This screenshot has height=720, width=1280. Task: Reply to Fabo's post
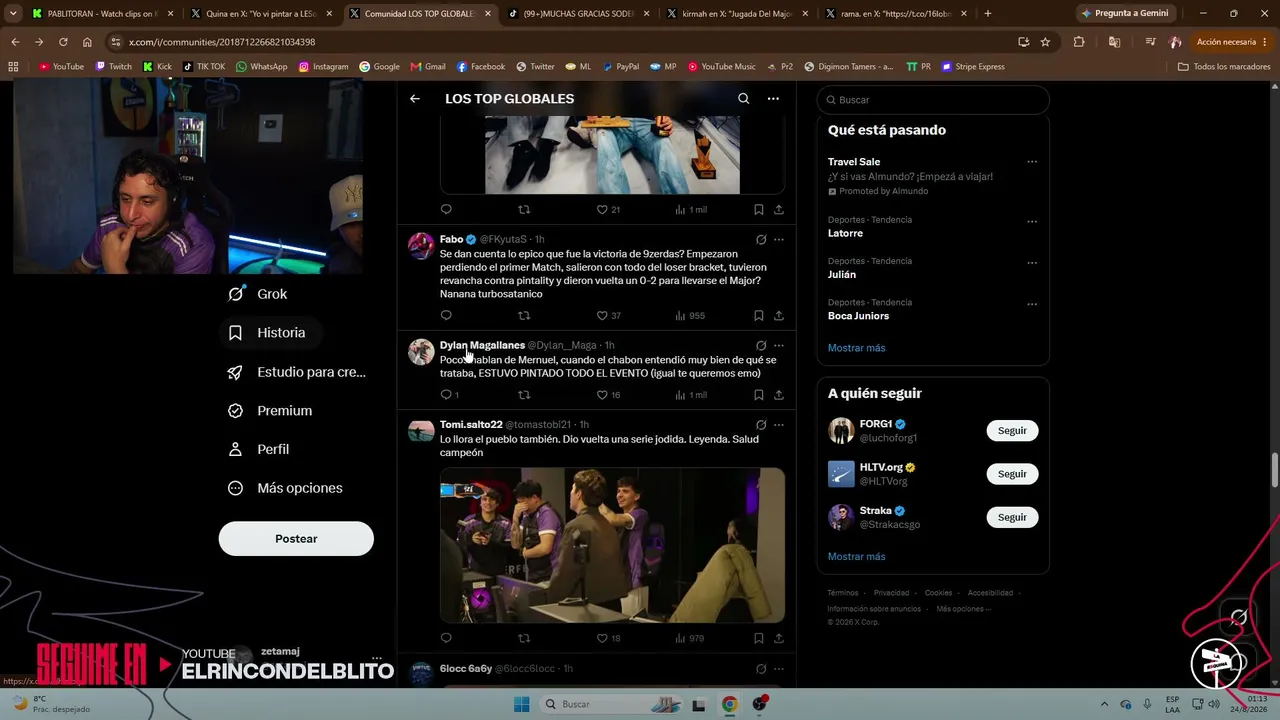click(x=446, y=316)
